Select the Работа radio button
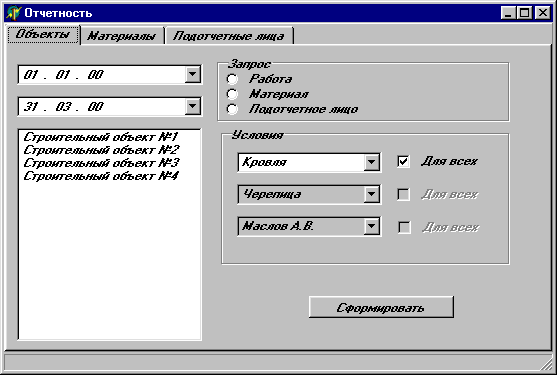 point(232,79)
